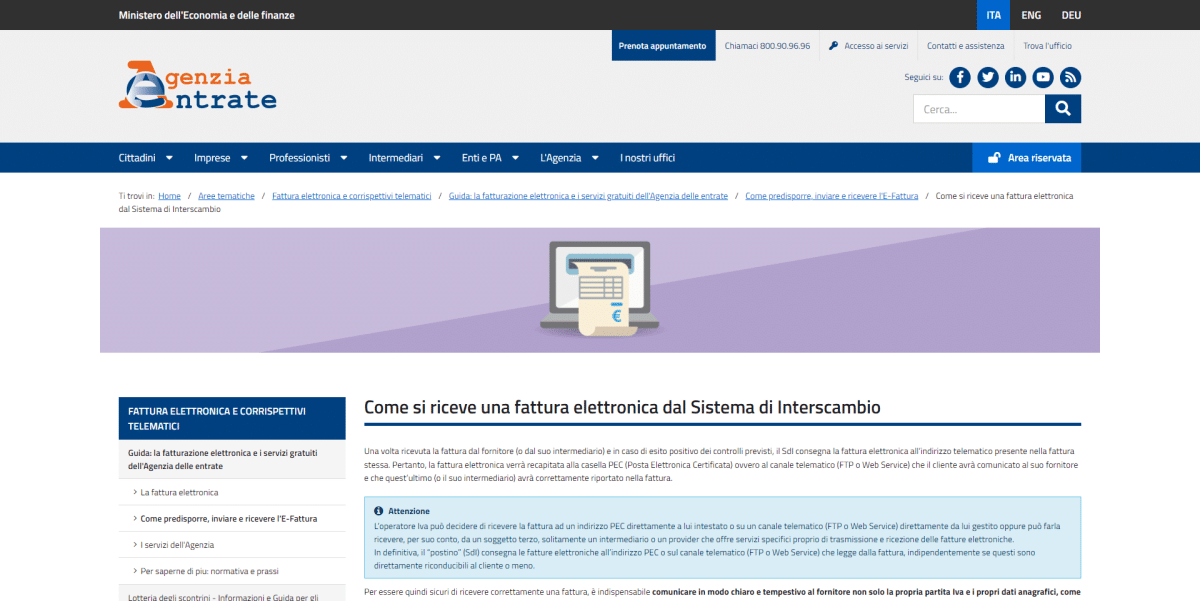Switch language to DEU

[1071, 15]
